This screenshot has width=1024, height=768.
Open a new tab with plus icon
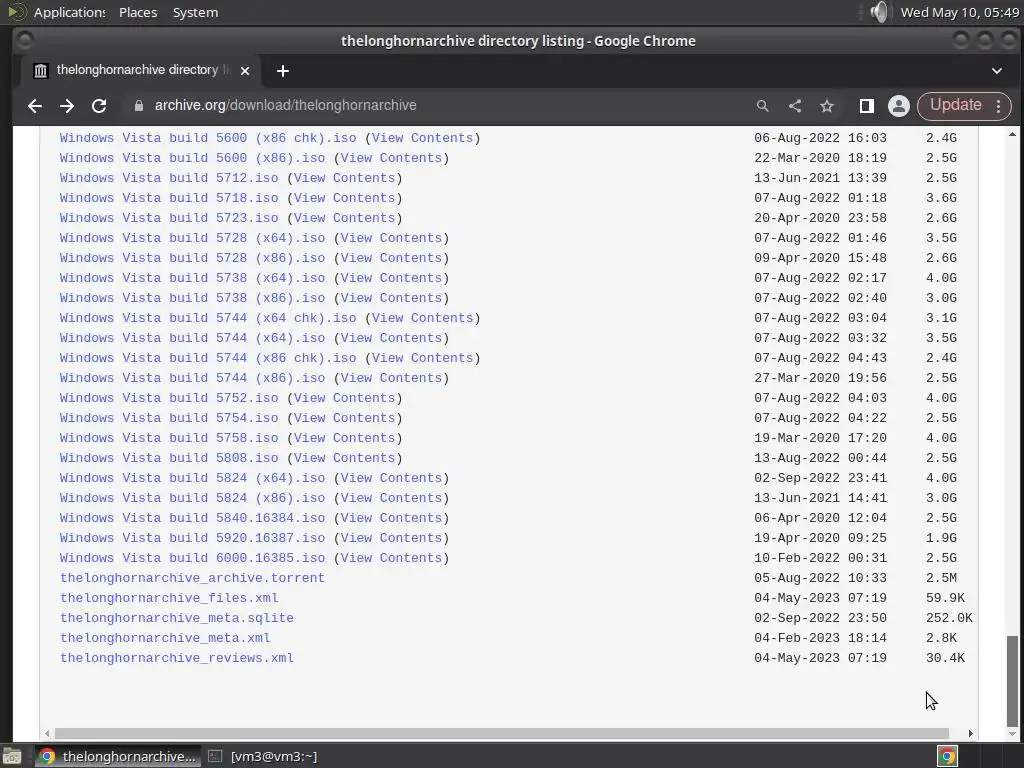coord(283,71)
